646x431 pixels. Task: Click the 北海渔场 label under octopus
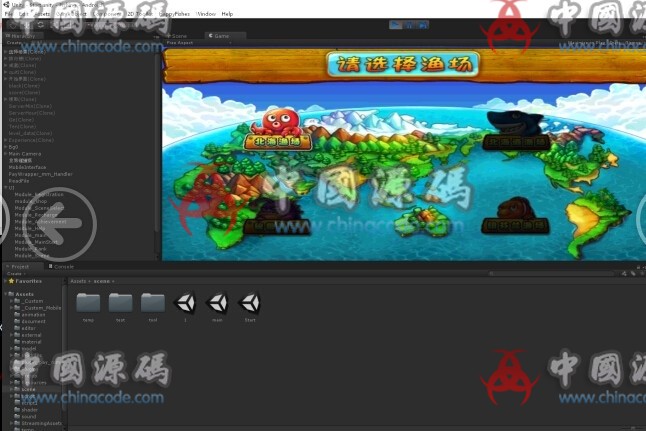click(277, 142)
